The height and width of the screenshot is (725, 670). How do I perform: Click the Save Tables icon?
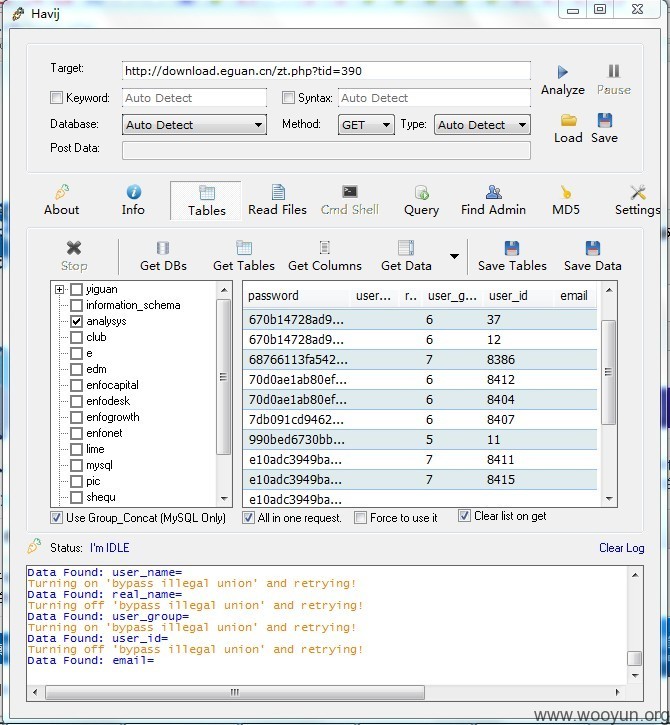coord(512,248)
